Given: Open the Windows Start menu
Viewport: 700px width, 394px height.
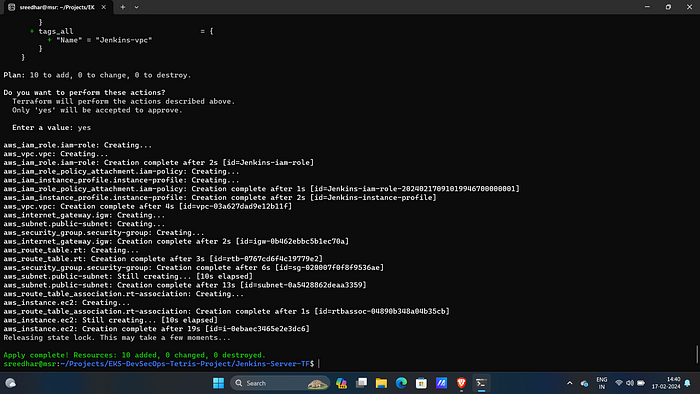Looking at the screenshot, I should [x=218, y=383].
